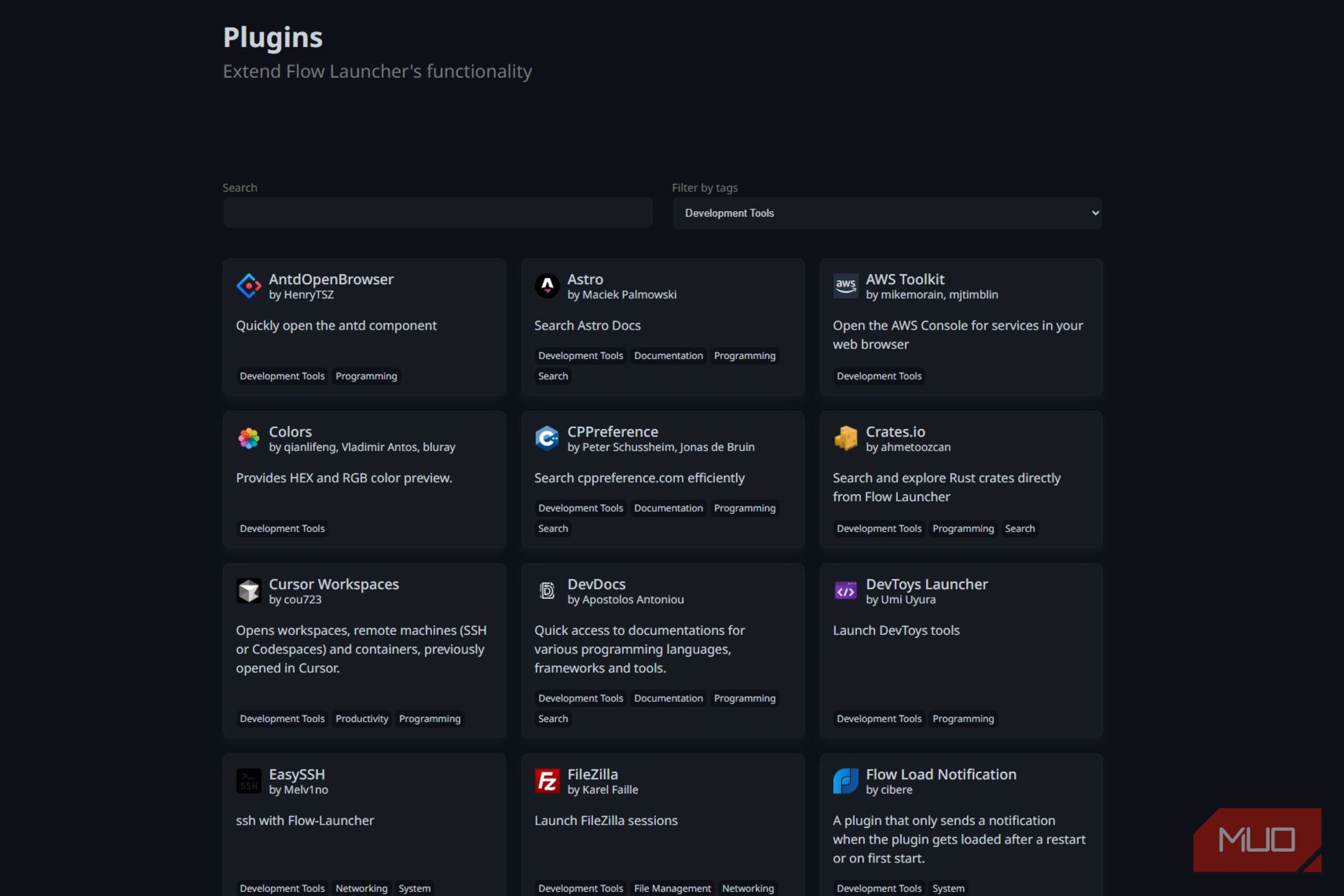Click the AWS Toolkit logo icon
Image resolution: width=1344 pixels, height=896 pixels.
(845, 286)
